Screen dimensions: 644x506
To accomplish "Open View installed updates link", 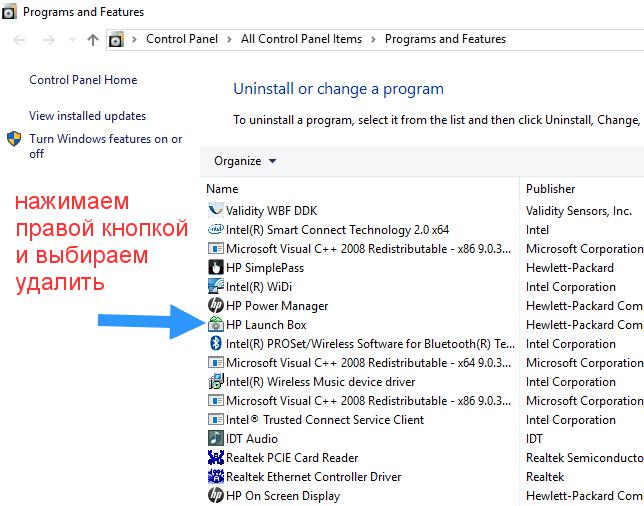I will click(x=87, y=116).
